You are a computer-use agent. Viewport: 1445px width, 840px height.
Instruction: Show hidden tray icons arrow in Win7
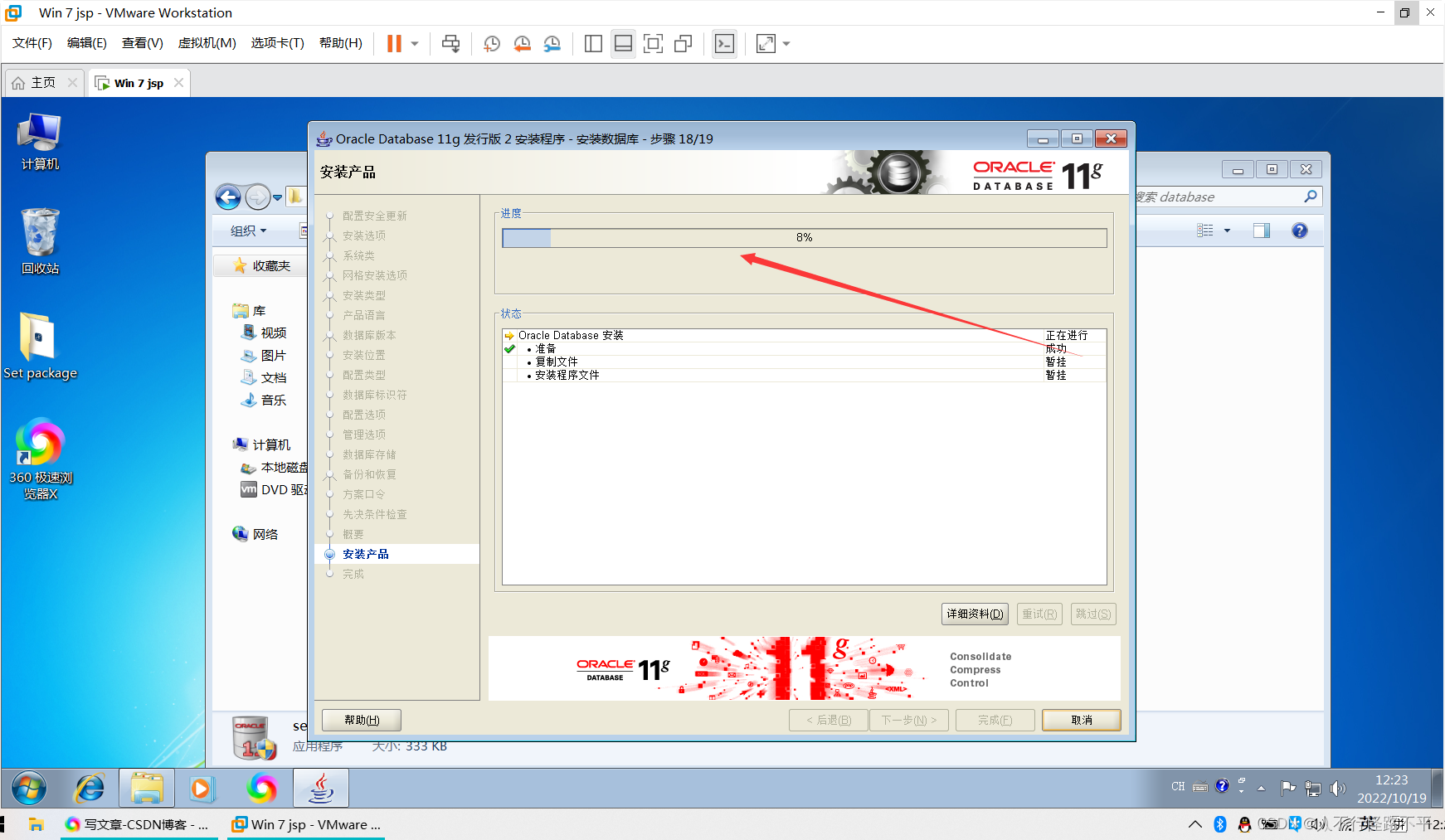click(x=1261, y=788)
